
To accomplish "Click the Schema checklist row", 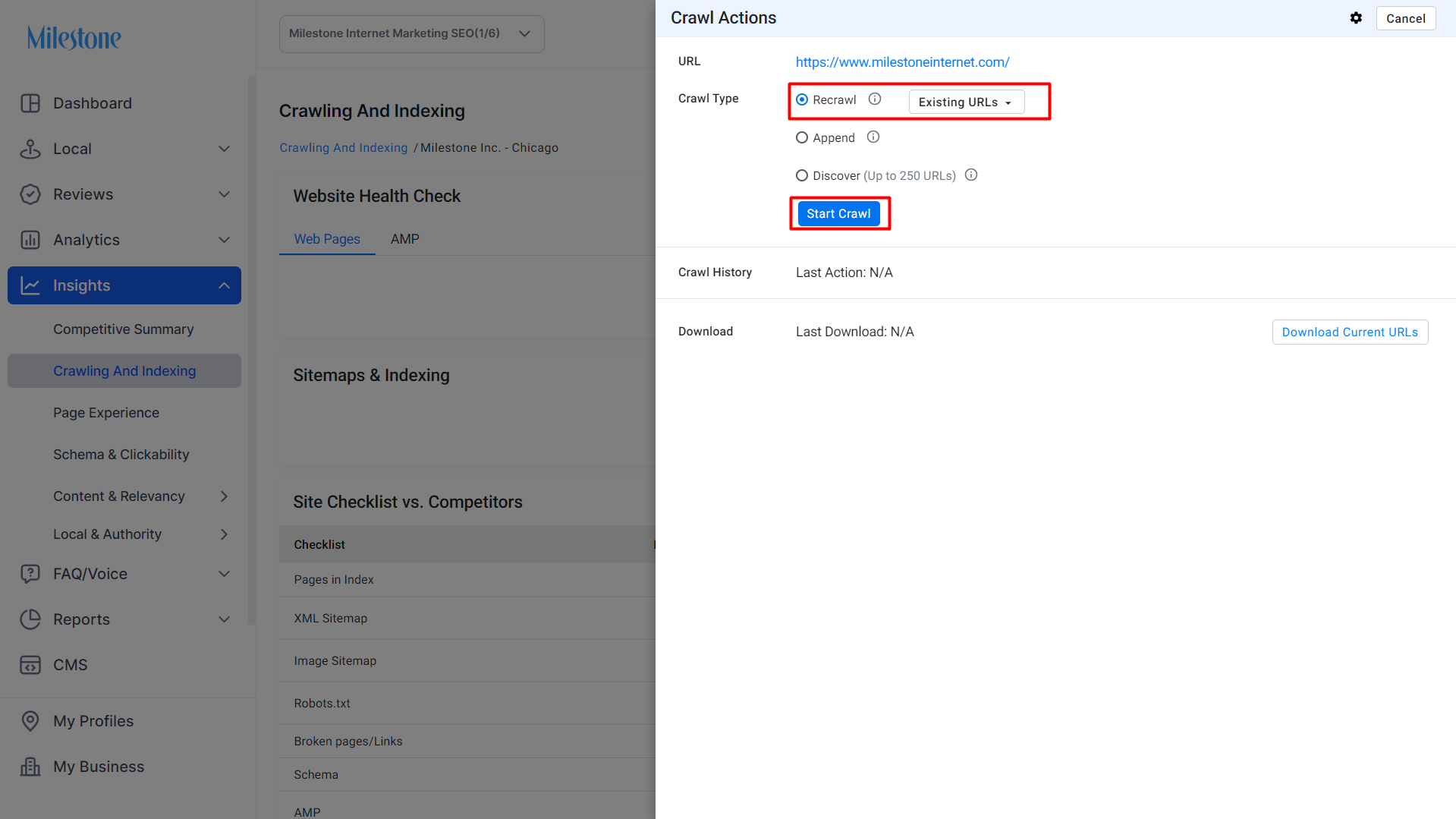I will (467, 775).
